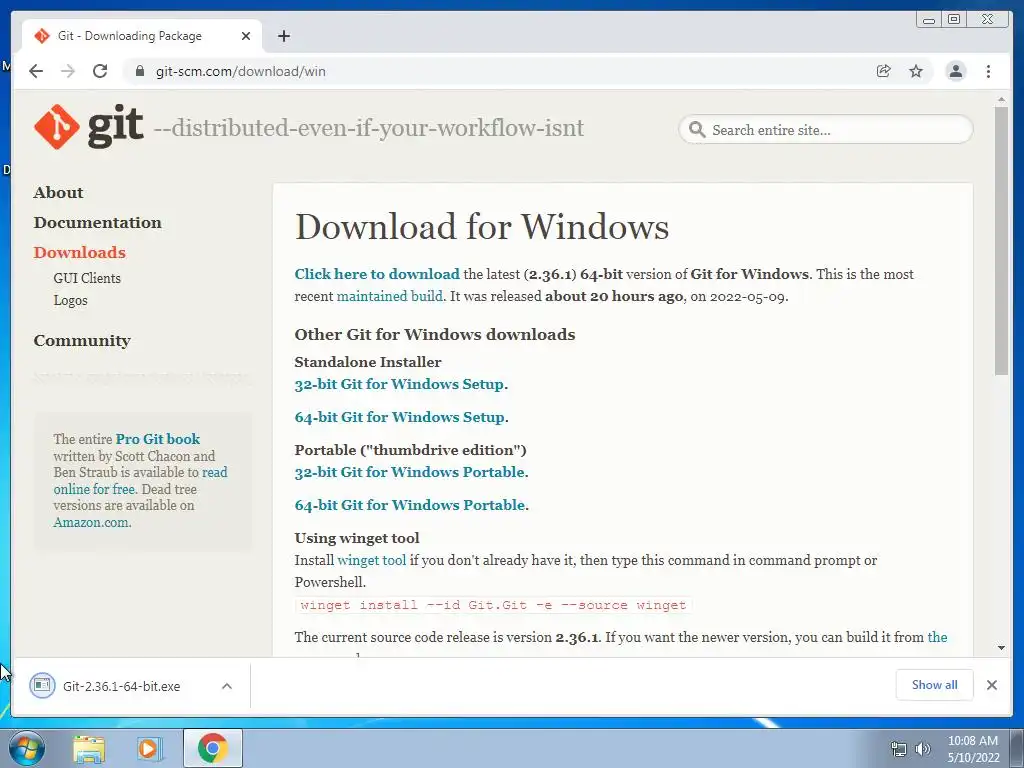Click the search magnifier icon

point(697,129)
